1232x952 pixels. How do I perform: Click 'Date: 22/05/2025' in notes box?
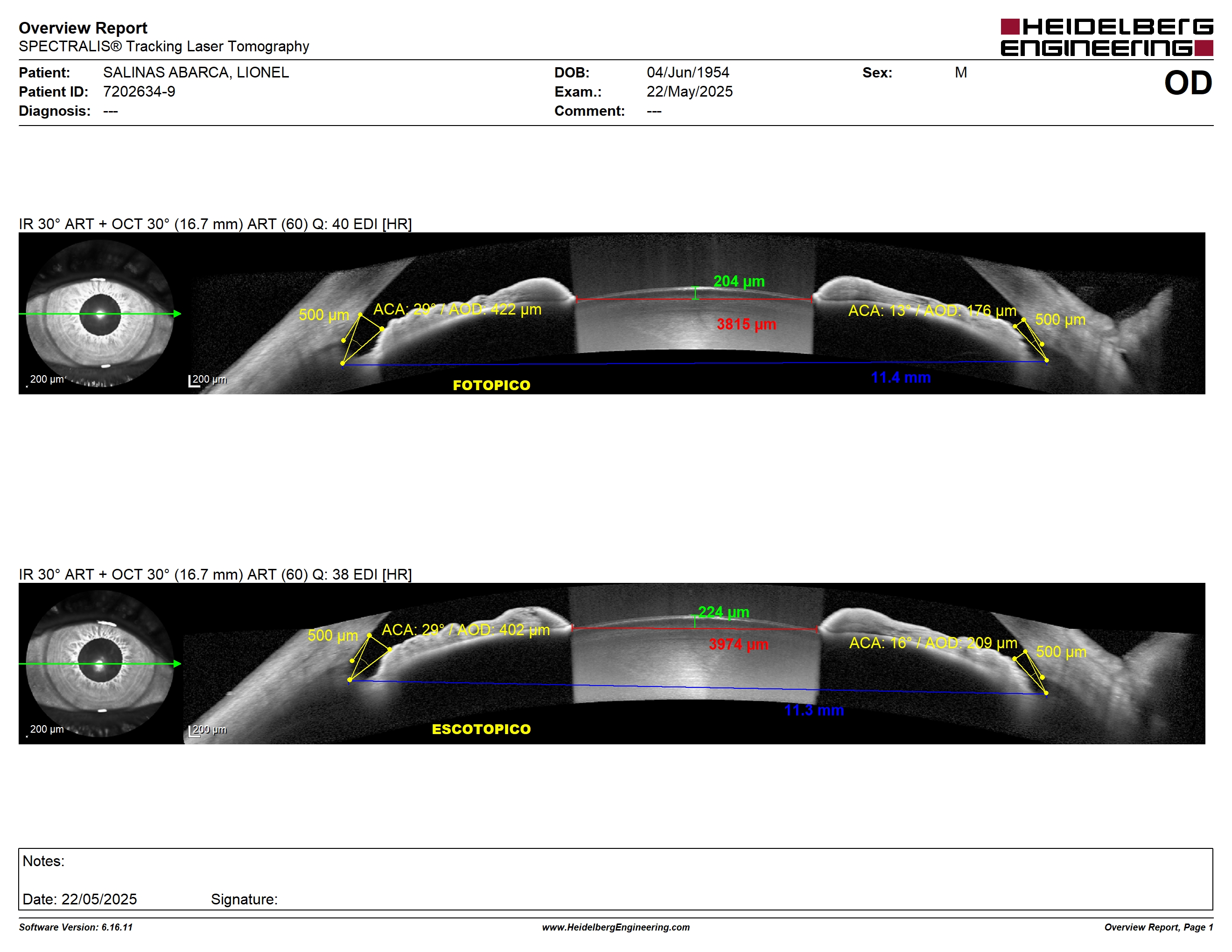(79, 899)
